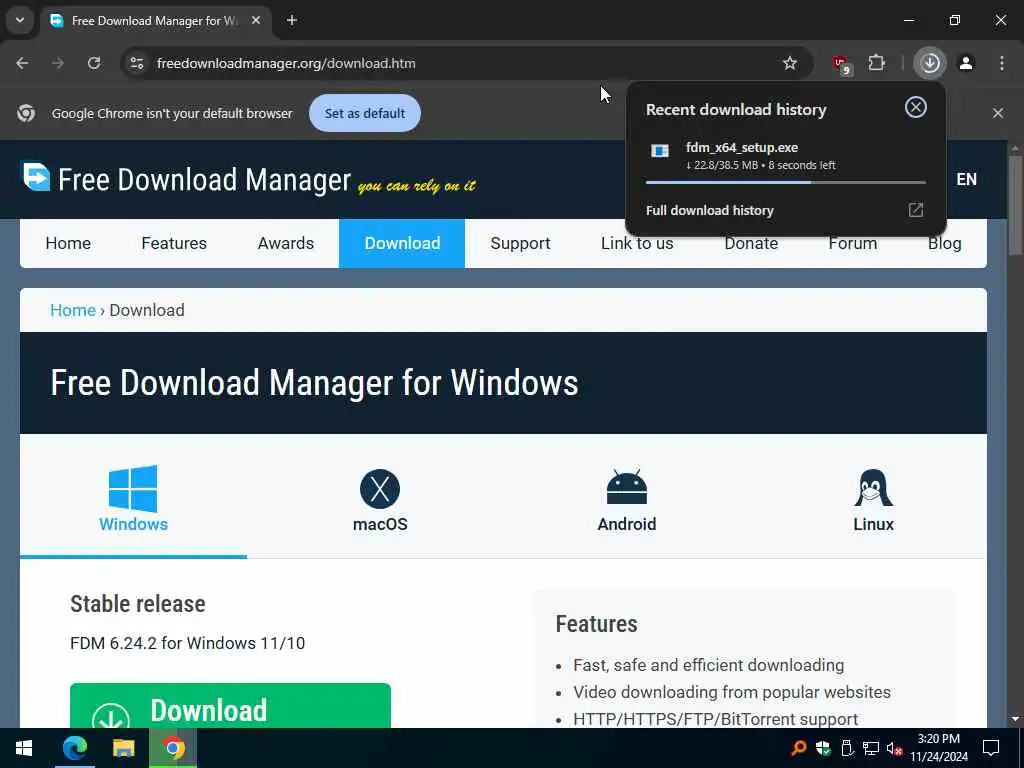Open the EN language selector

pos(967,180)
